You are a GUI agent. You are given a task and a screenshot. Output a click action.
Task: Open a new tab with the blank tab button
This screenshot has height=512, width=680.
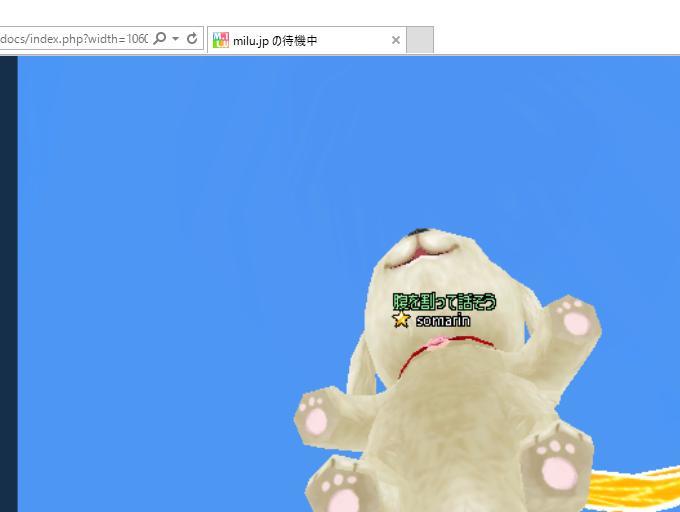point(420,40)
